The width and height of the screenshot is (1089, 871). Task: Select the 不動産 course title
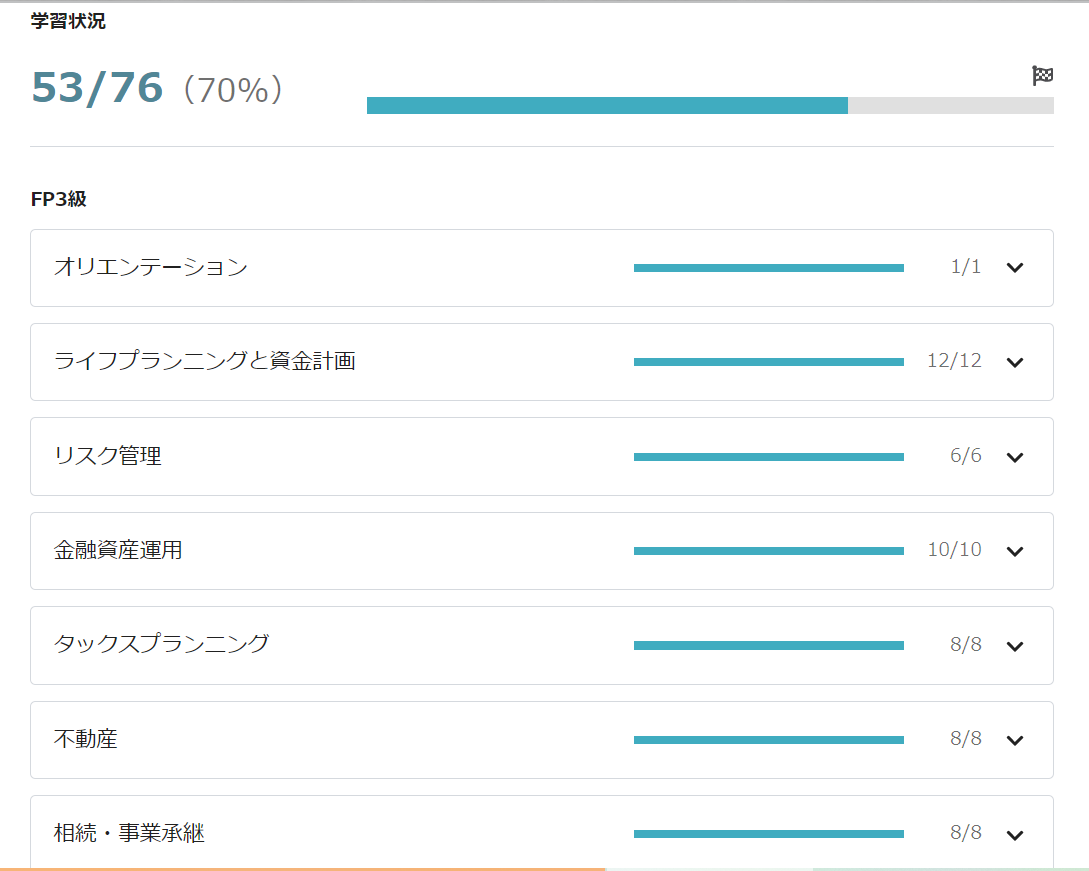tap(86, 740)
